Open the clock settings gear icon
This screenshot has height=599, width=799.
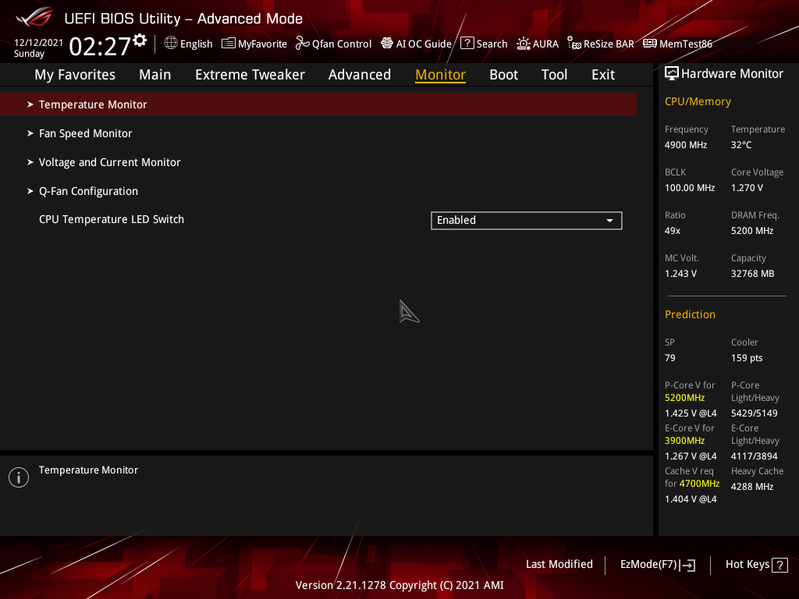[140, 40]
